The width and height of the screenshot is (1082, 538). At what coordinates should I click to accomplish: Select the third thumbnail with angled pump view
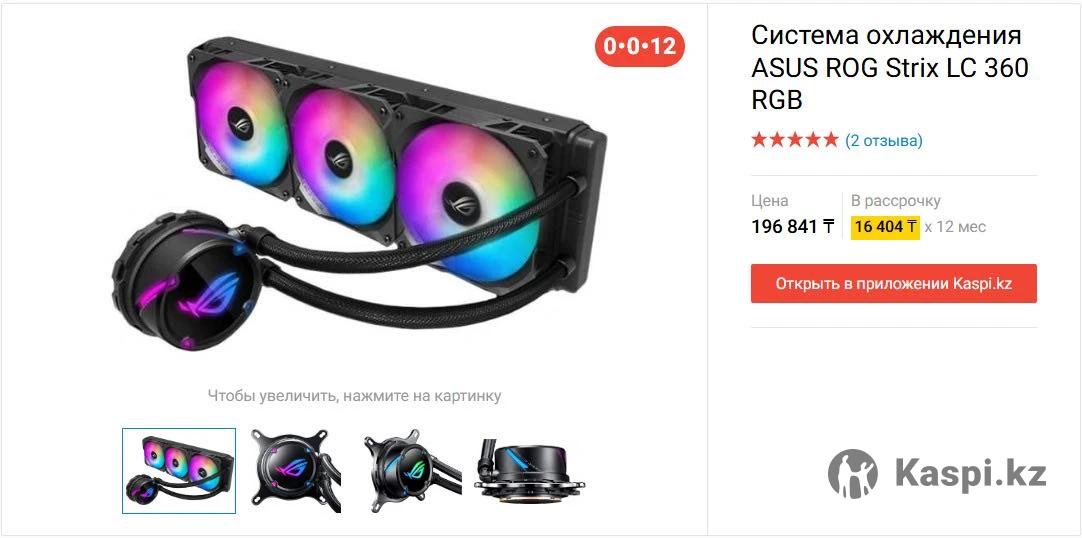[x=413, y=471]
